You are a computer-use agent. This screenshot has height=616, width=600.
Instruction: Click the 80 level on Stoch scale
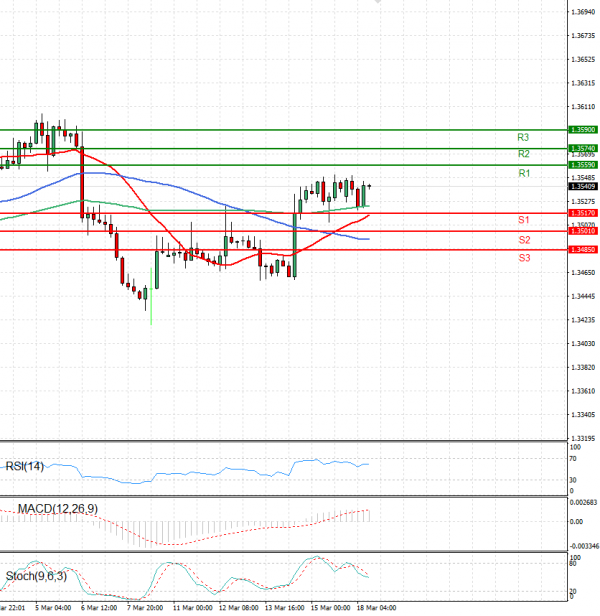coord(573,564)
